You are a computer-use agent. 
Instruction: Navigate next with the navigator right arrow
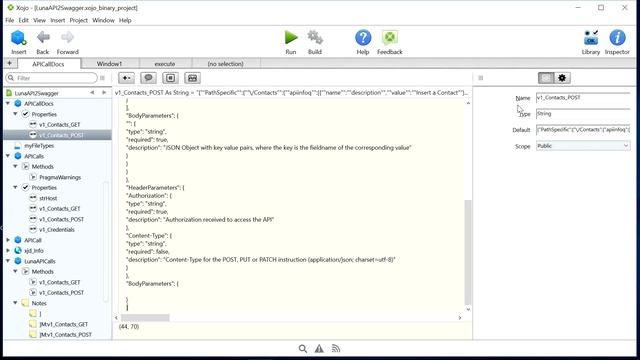click(104, 93)
